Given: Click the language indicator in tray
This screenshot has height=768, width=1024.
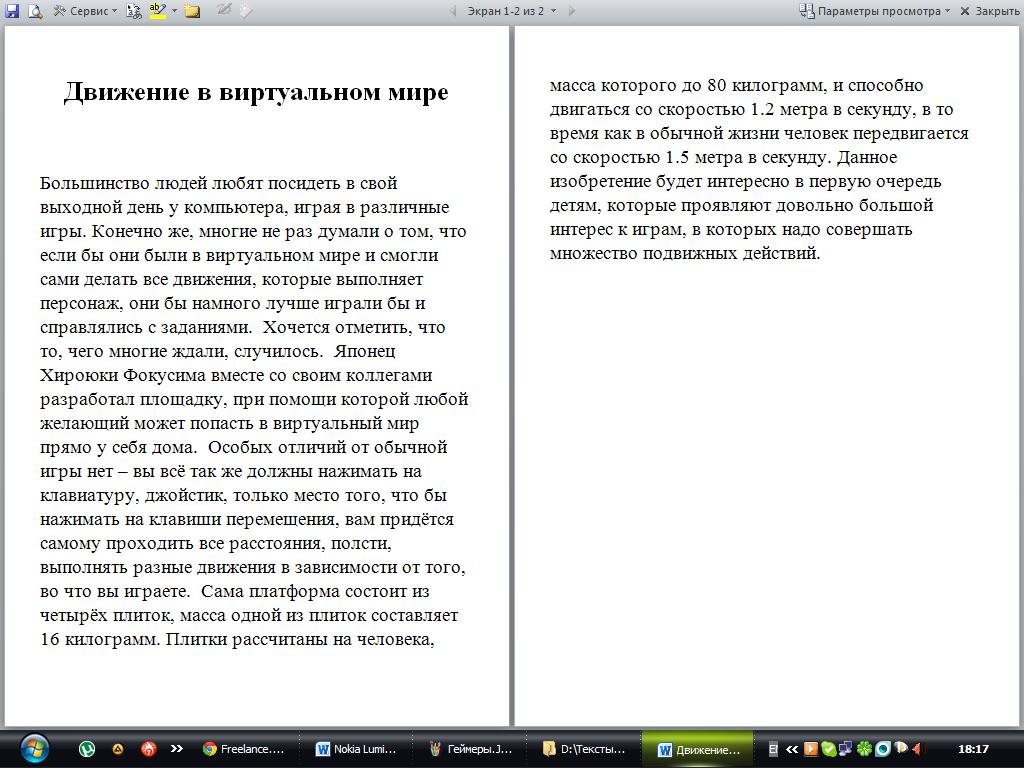Looking at the screenshot, I should click(x=773, y=749).
